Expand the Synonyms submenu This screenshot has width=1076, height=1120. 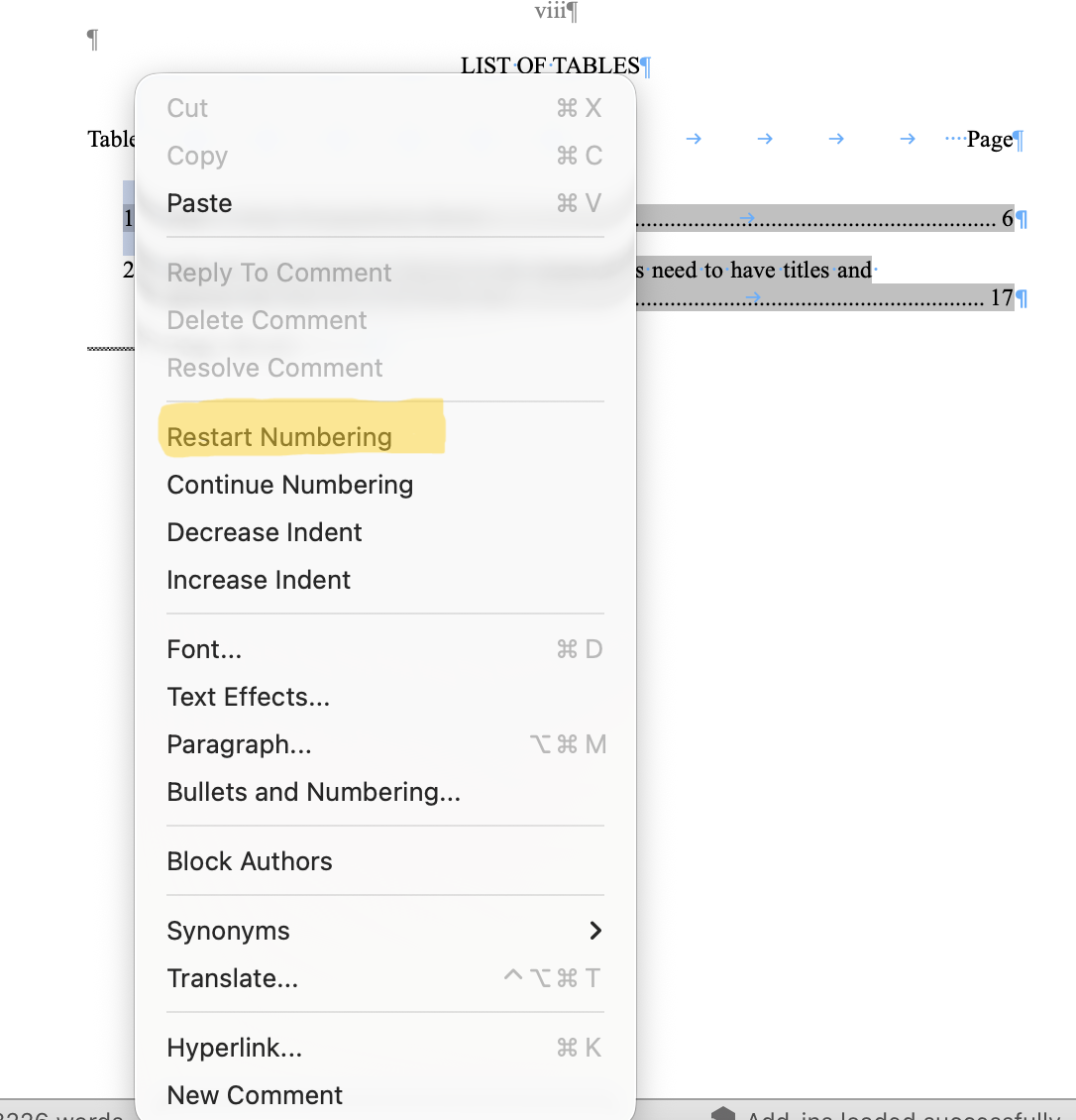coord(228,930)
